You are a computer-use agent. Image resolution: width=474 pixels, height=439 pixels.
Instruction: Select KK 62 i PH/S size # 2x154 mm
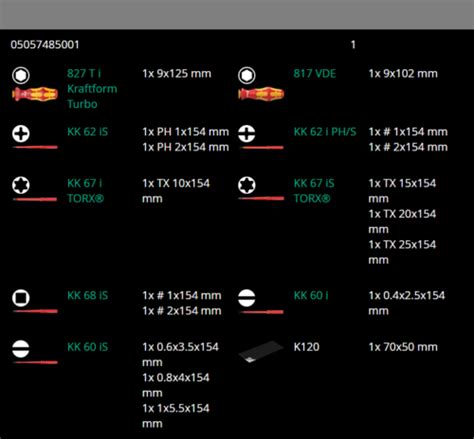click(408, 147)
